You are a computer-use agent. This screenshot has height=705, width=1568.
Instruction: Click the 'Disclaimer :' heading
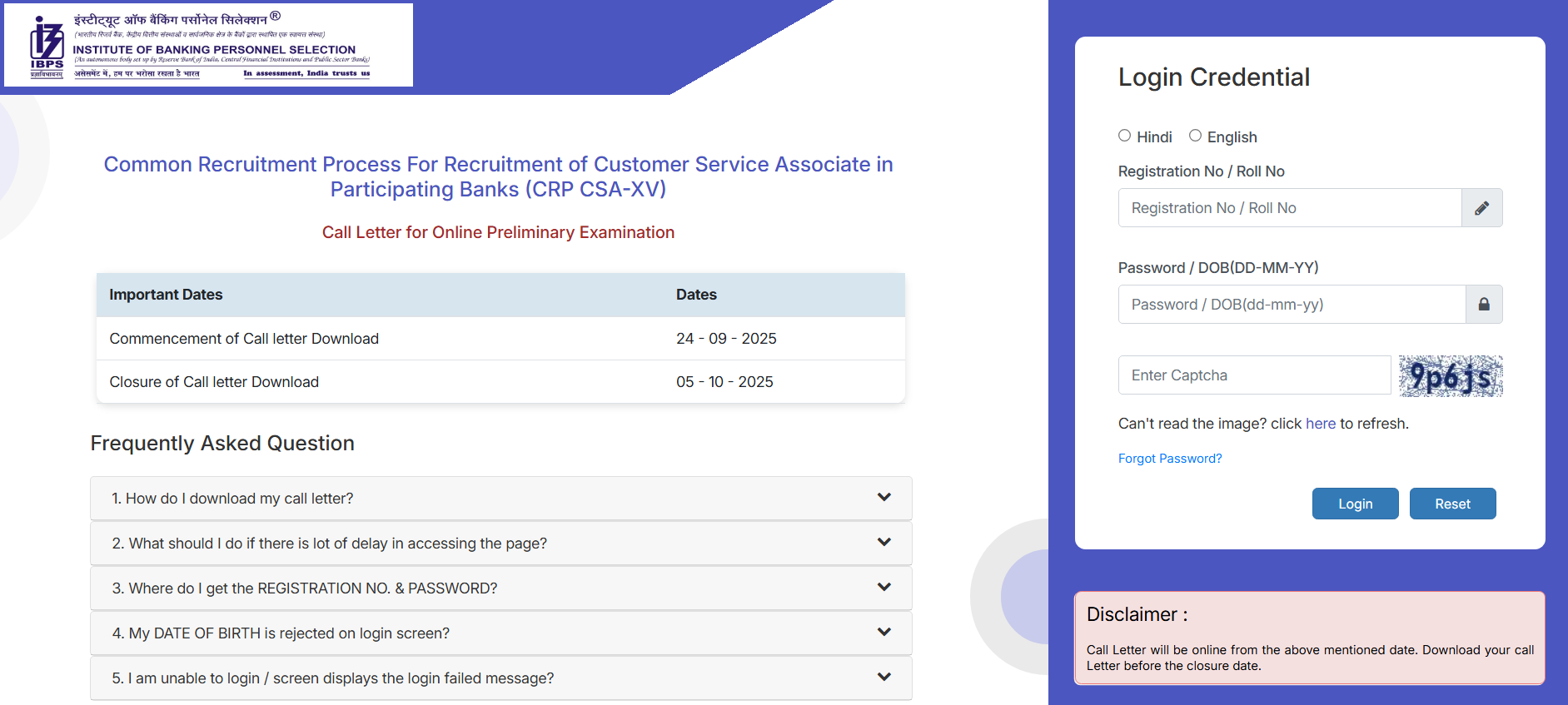(x=1137, y=614)
